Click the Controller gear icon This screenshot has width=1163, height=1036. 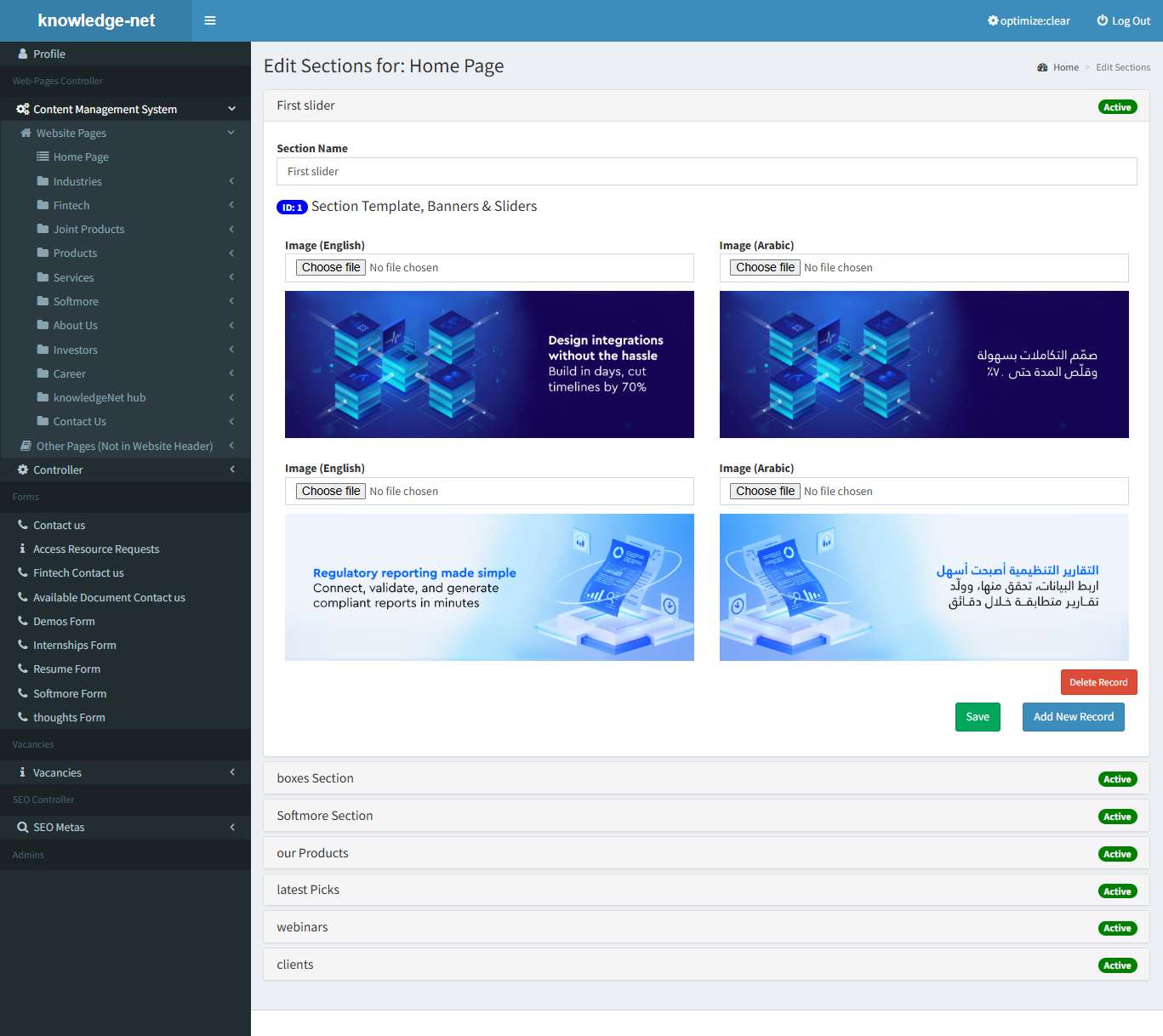coord(23,470)
